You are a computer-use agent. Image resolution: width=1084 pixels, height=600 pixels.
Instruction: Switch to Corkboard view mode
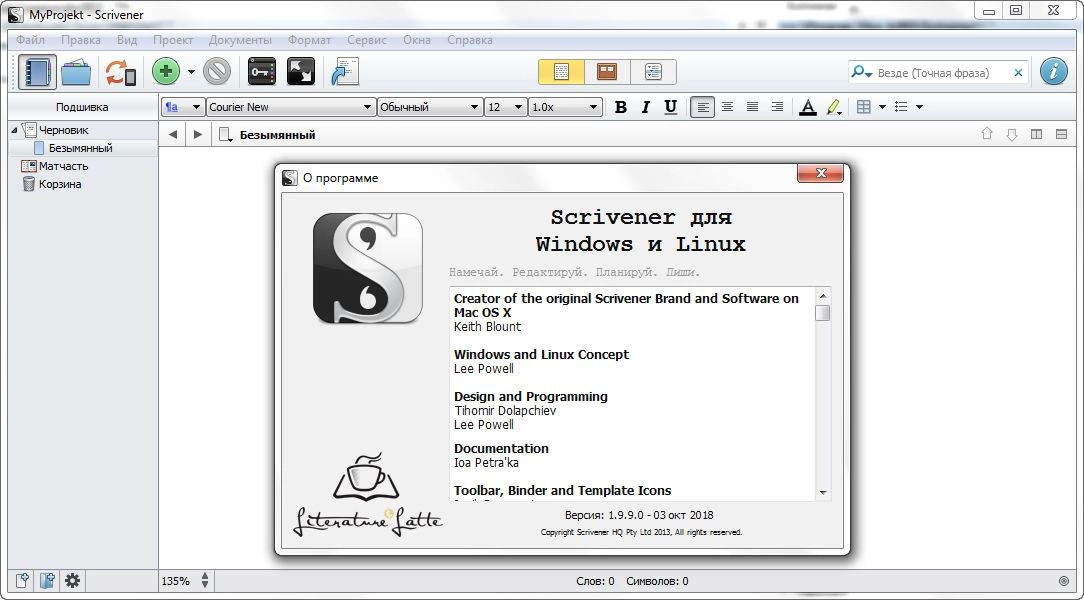(x=607, y=72)
